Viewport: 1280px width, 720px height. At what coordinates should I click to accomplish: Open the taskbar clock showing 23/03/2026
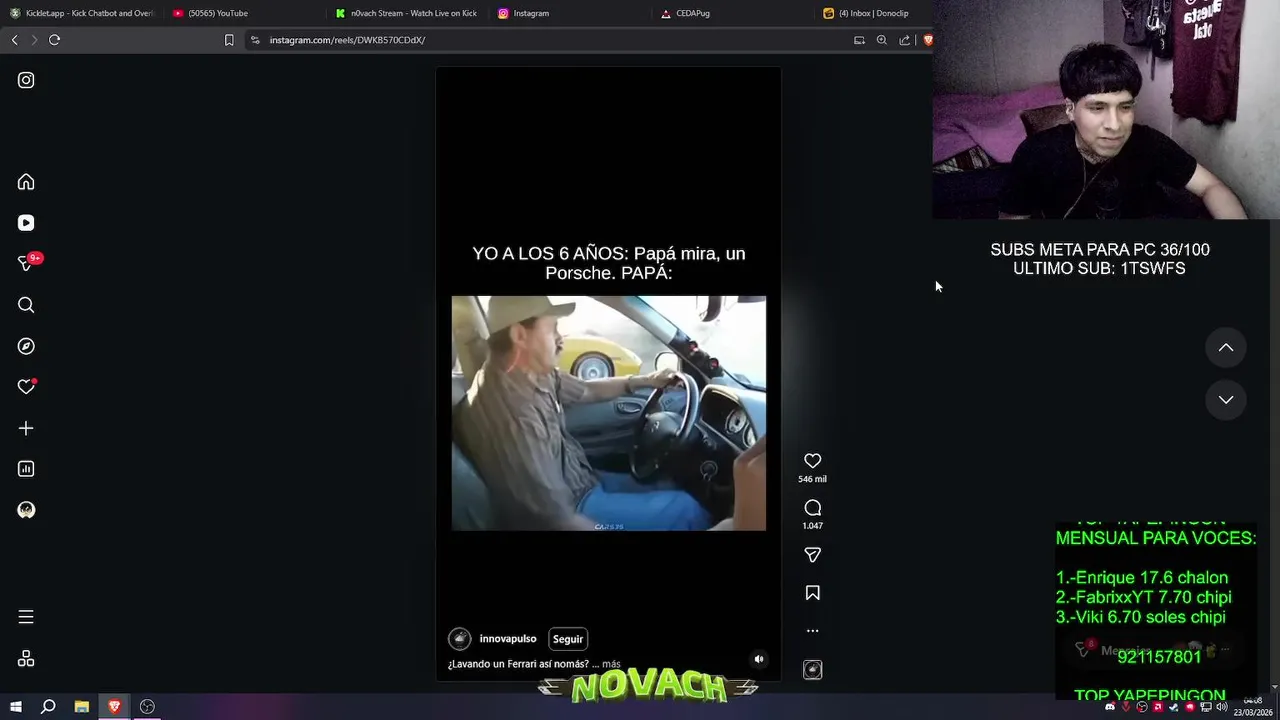pos(1252,707)
